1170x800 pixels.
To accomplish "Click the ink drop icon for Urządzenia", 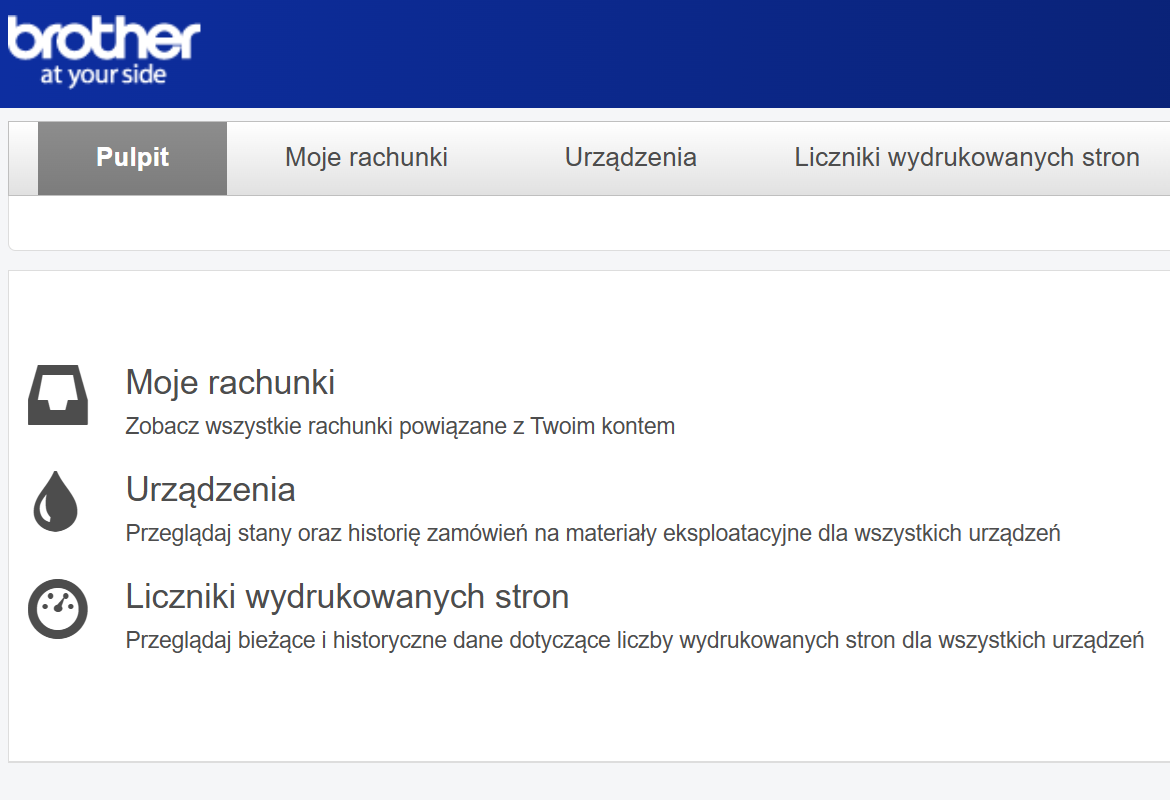I will pos(56,501).
